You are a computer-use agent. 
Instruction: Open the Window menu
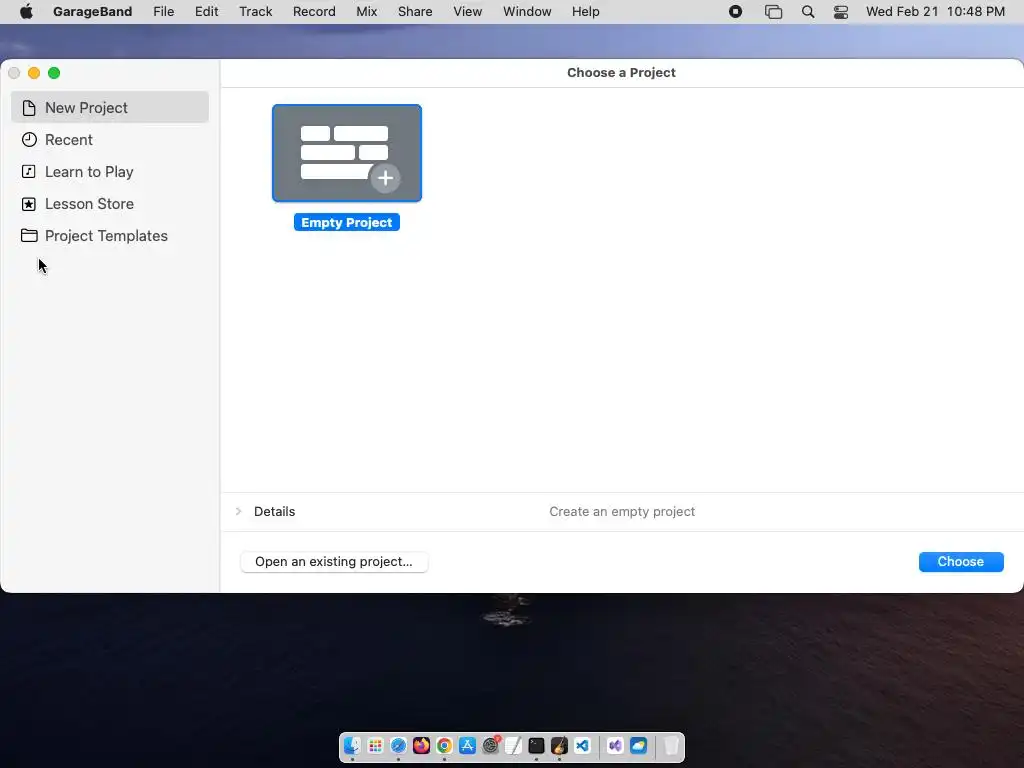pyautogui.click(x=527, y=12)
